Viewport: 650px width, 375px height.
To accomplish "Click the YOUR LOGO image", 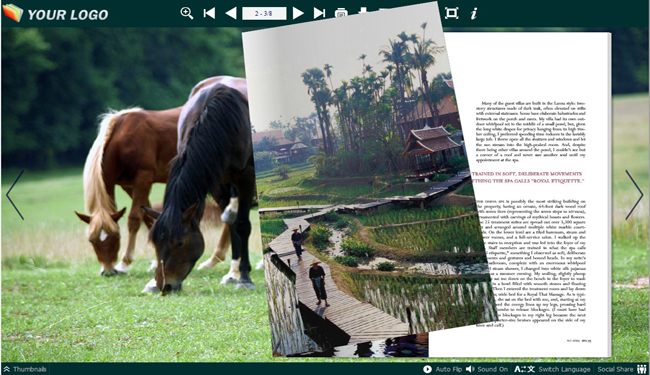I will point(56,13).
